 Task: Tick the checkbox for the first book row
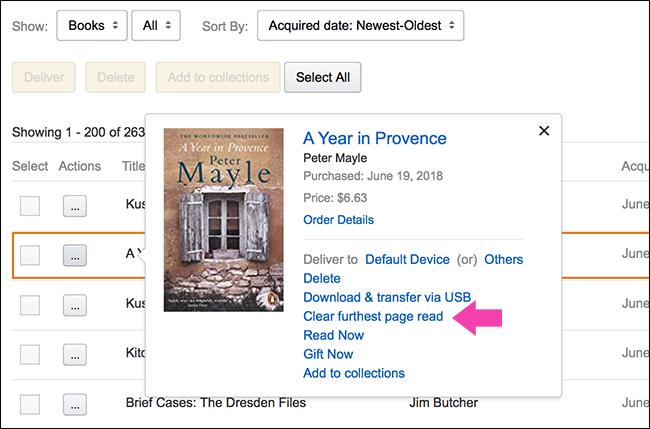pyautogui.click(x=30, y=205)
